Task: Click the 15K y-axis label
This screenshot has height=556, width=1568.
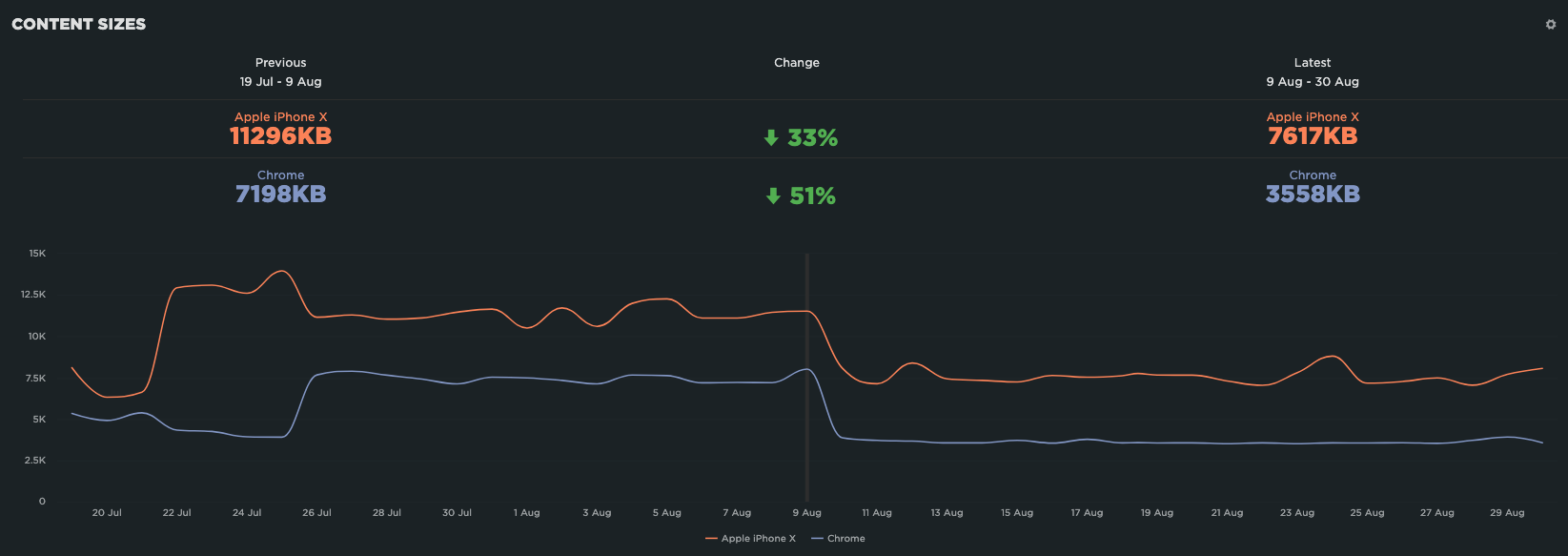Action: pos(37,254)
